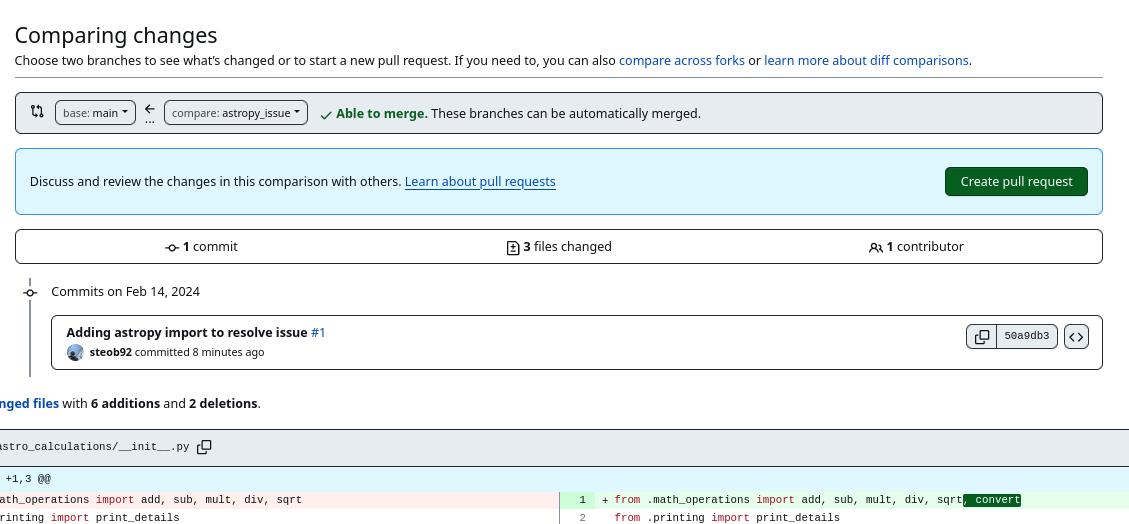Image resolution: width=1129 pixels, height=524 pixels.
Task: Click steob92 avatar image
Action: tap(75, 352)
